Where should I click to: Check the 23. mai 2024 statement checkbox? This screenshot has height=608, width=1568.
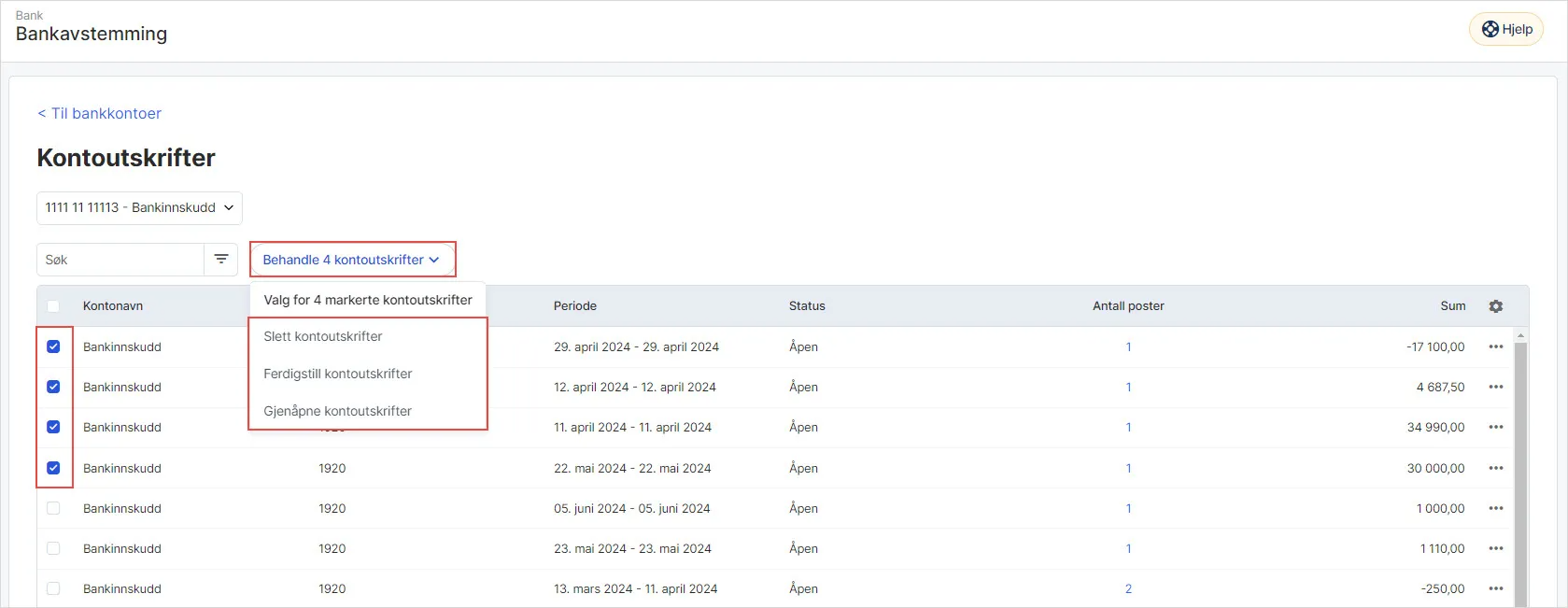coord(53,548)
